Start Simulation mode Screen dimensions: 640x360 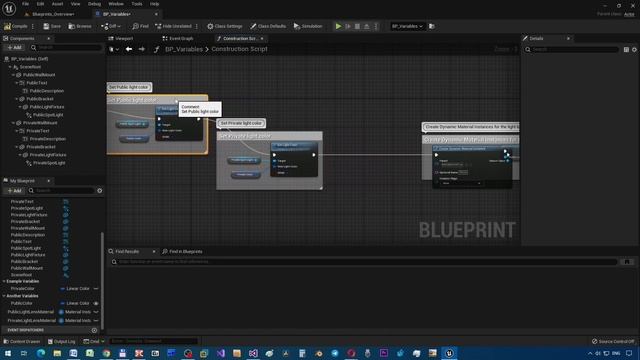pos(308,26)
